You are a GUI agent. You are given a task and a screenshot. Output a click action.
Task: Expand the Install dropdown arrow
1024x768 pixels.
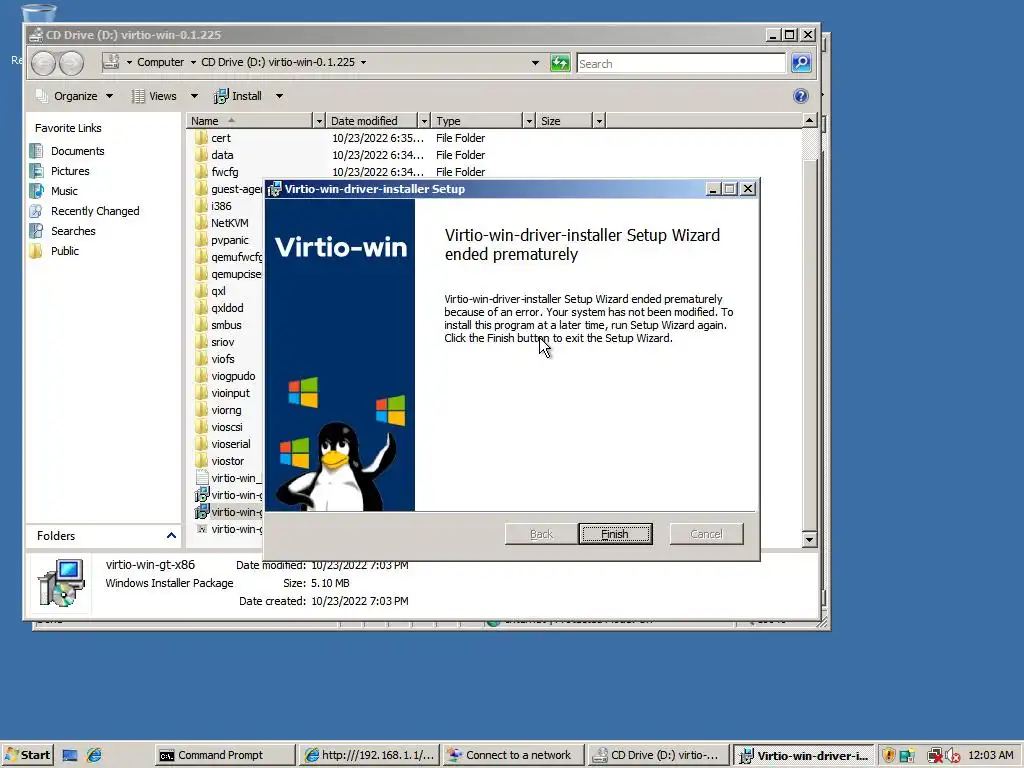coord(280,96)
